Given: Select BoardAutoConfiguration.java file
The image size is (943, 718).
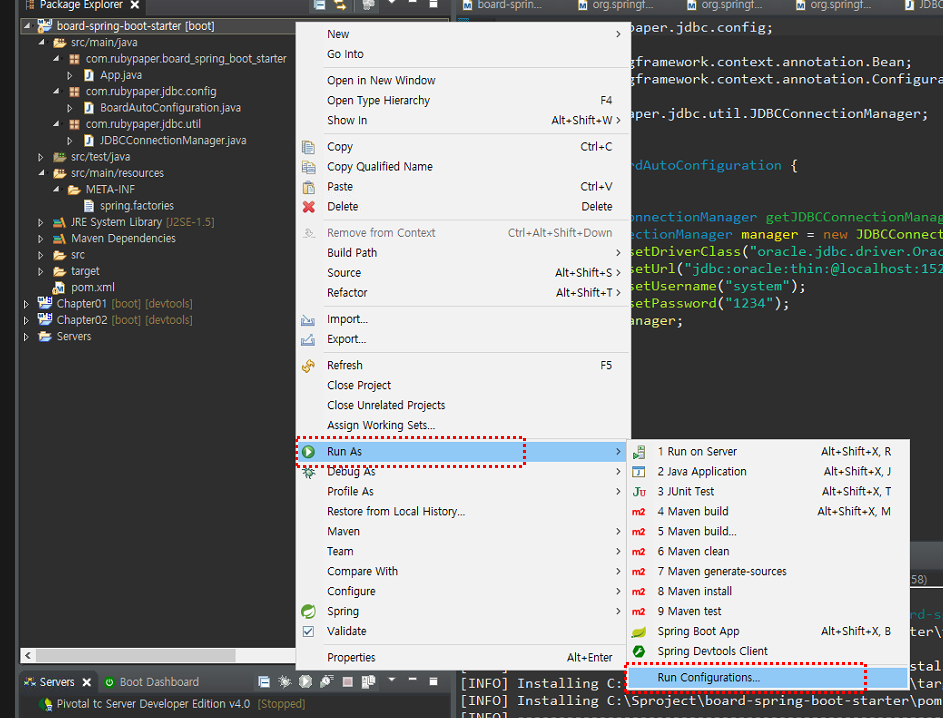Looking at the screenshot, I should (170, 108).
